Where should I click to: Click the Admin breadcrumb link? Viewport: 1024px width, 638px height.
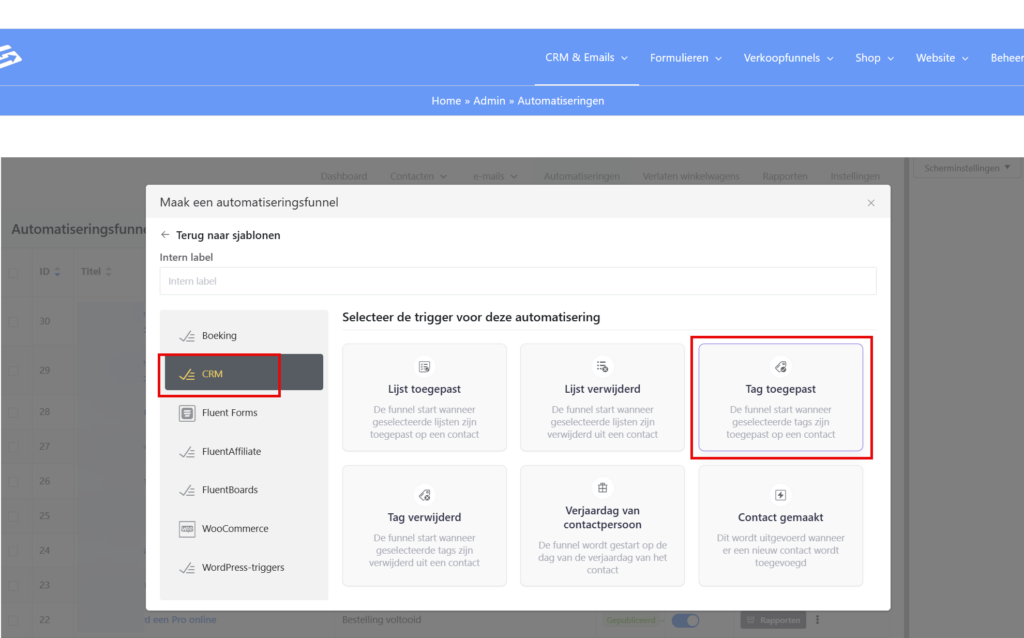coord(489,101)
